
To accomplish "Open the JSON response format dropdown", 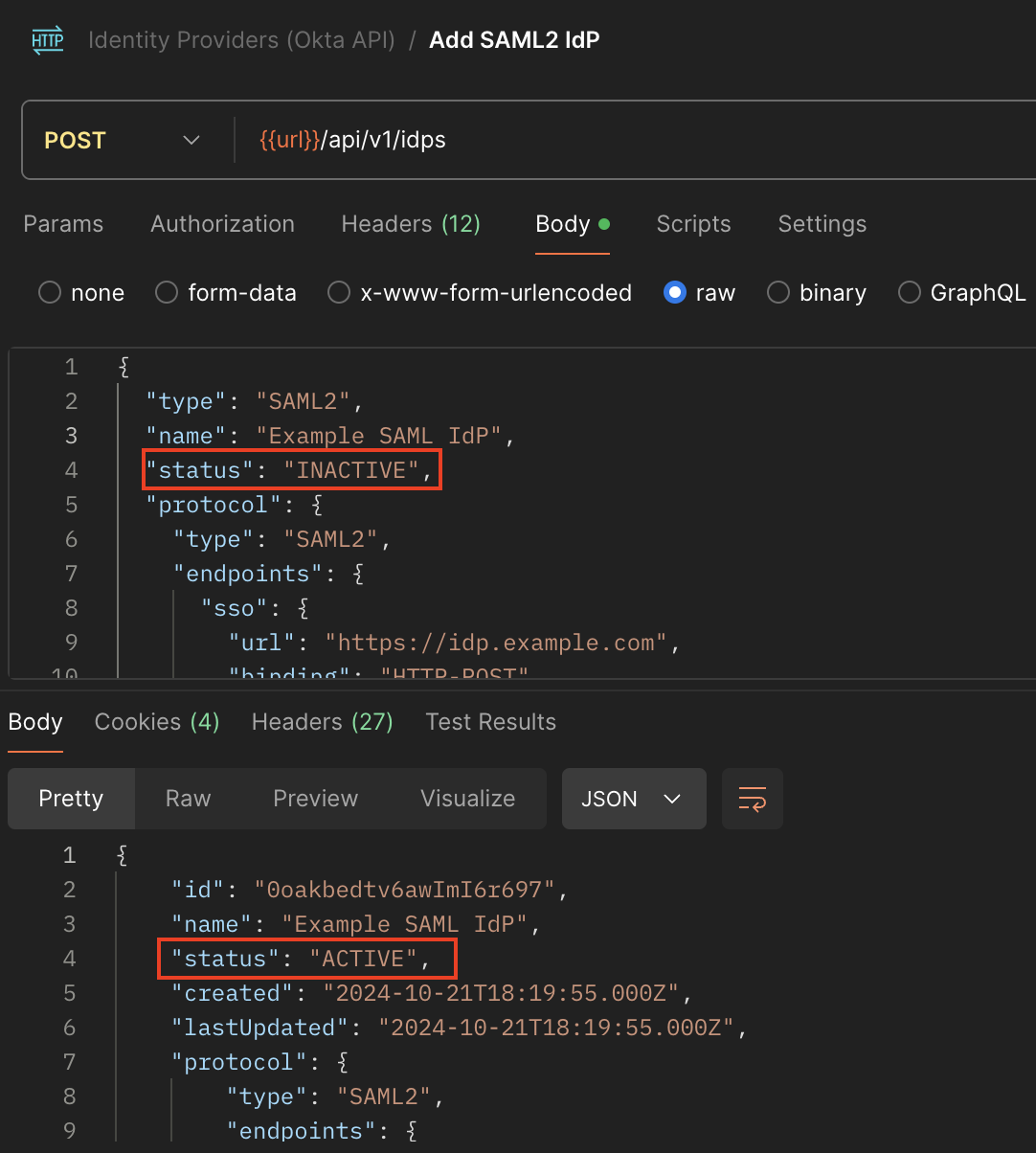I will point(633,799).
